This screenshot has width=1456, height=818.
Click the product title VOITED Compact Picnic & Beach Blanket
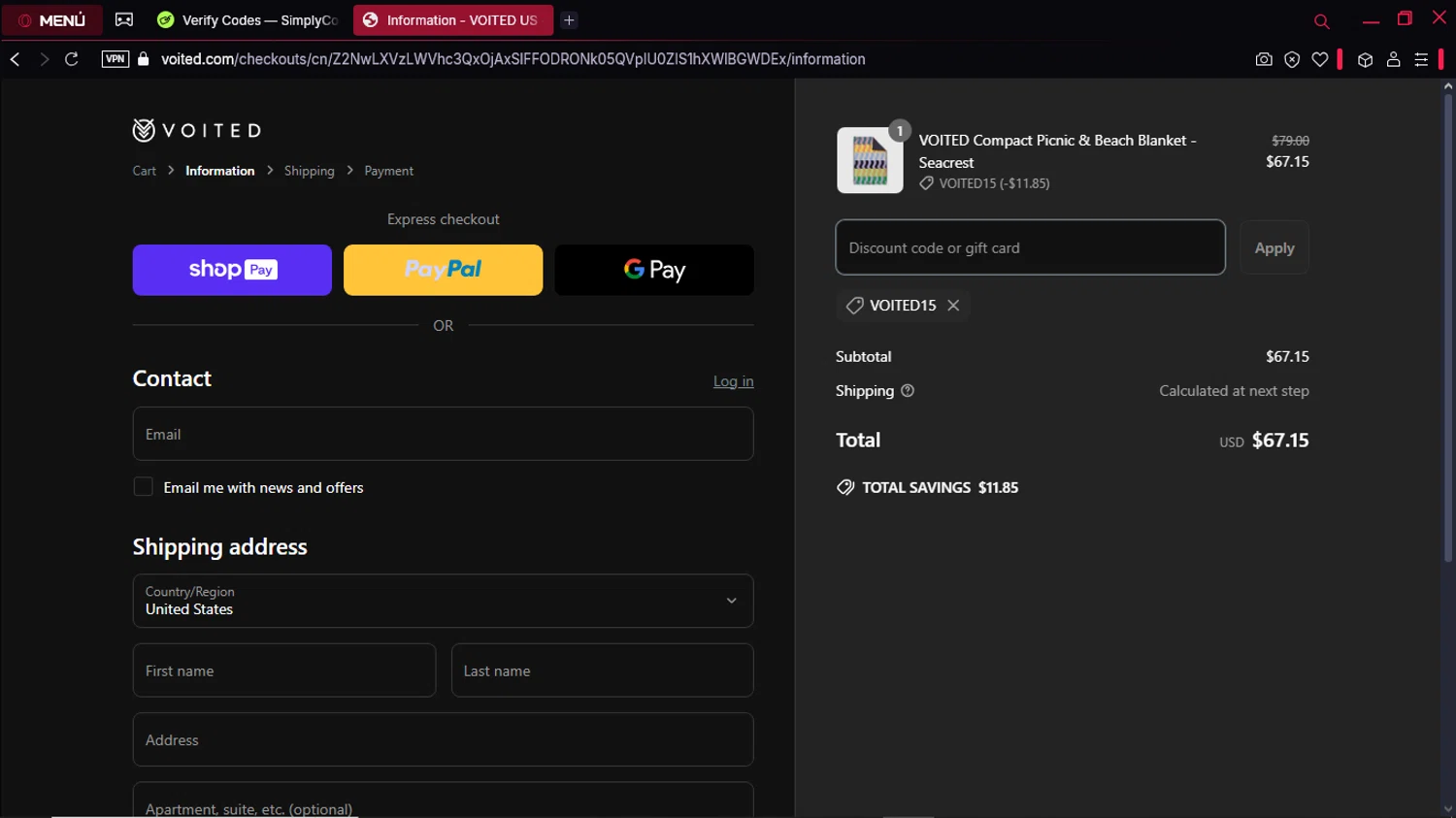(1057, 151)
